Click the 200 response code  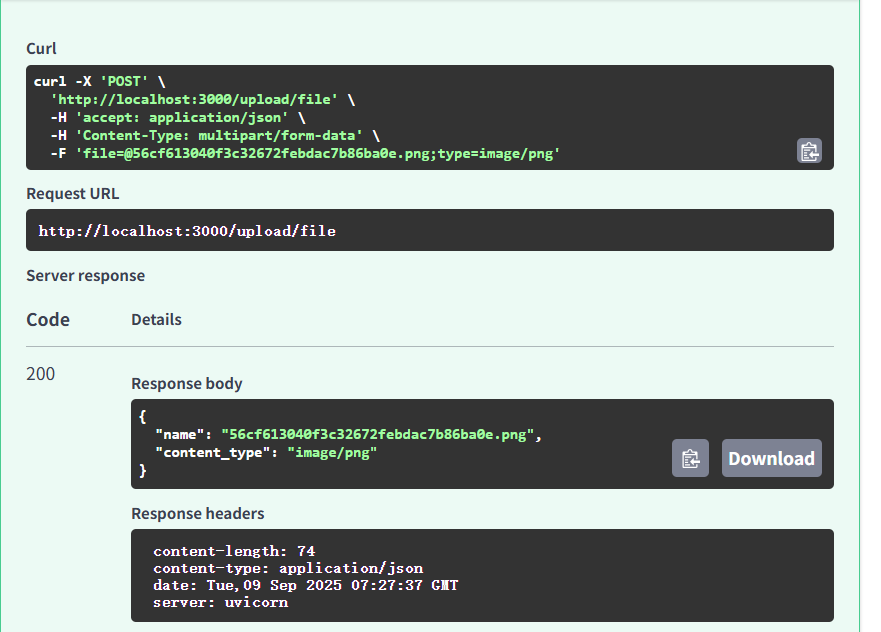tap(40, 374)
